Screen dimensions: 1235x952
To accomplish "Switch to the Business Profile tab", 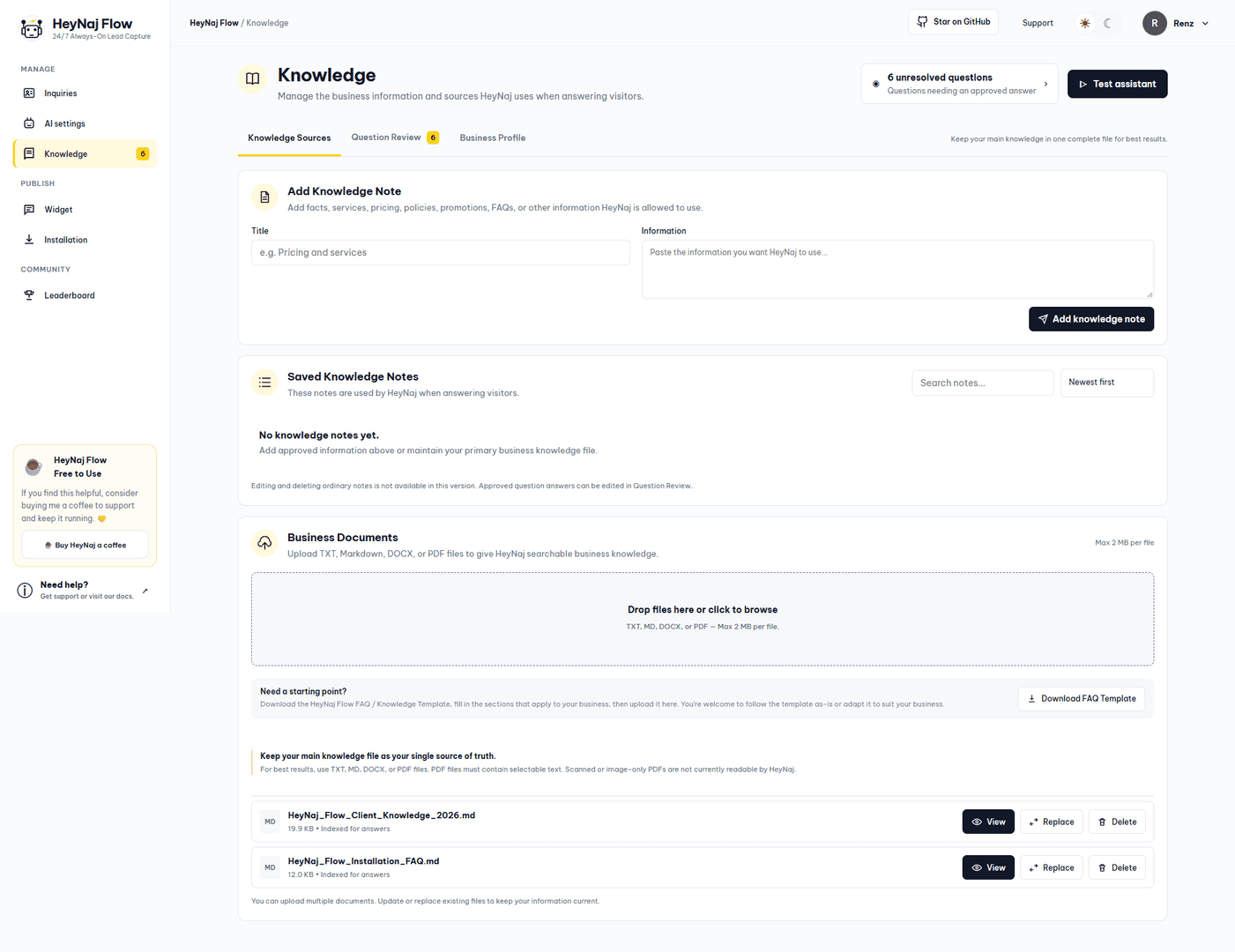I will click(493, 138).
